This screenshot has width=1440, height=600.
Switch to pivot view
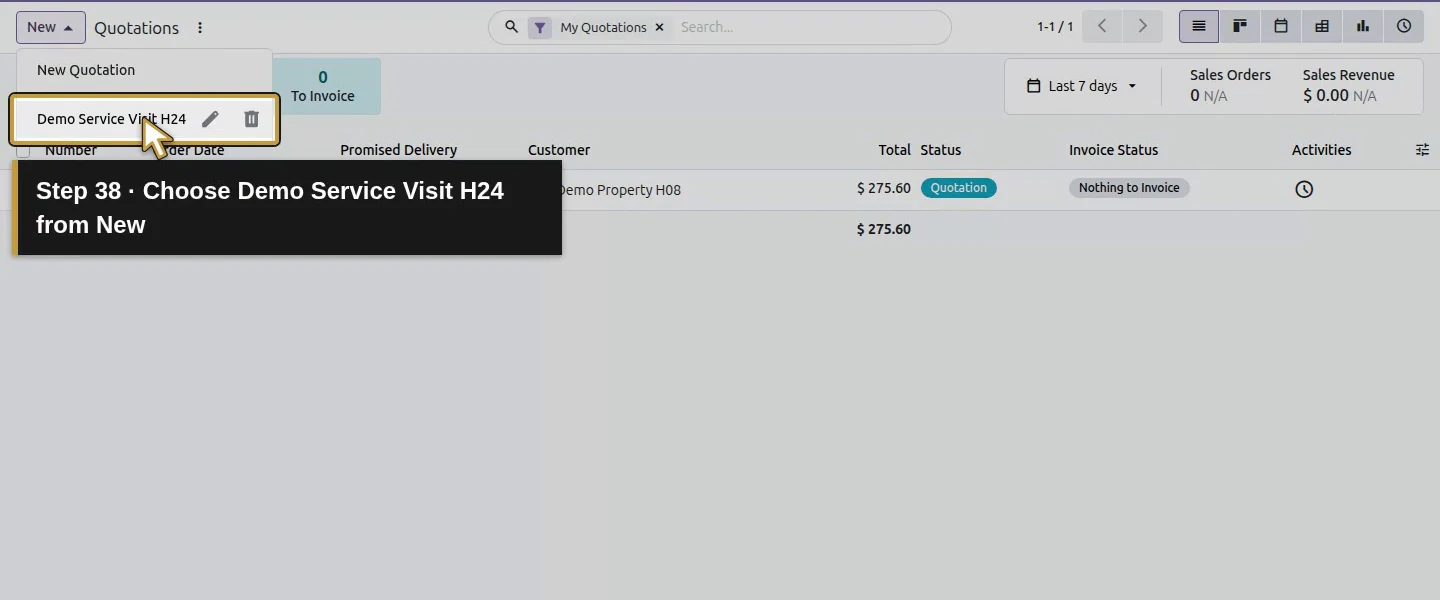1322,27
